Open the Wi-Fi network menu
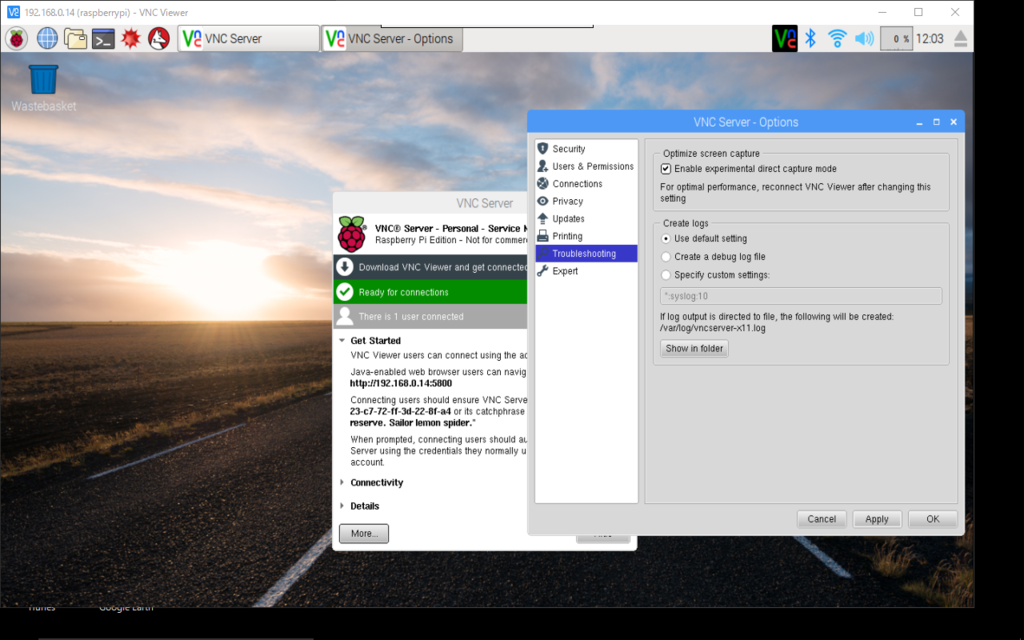The image size is (1024, 640). click(x=837, y=39)
